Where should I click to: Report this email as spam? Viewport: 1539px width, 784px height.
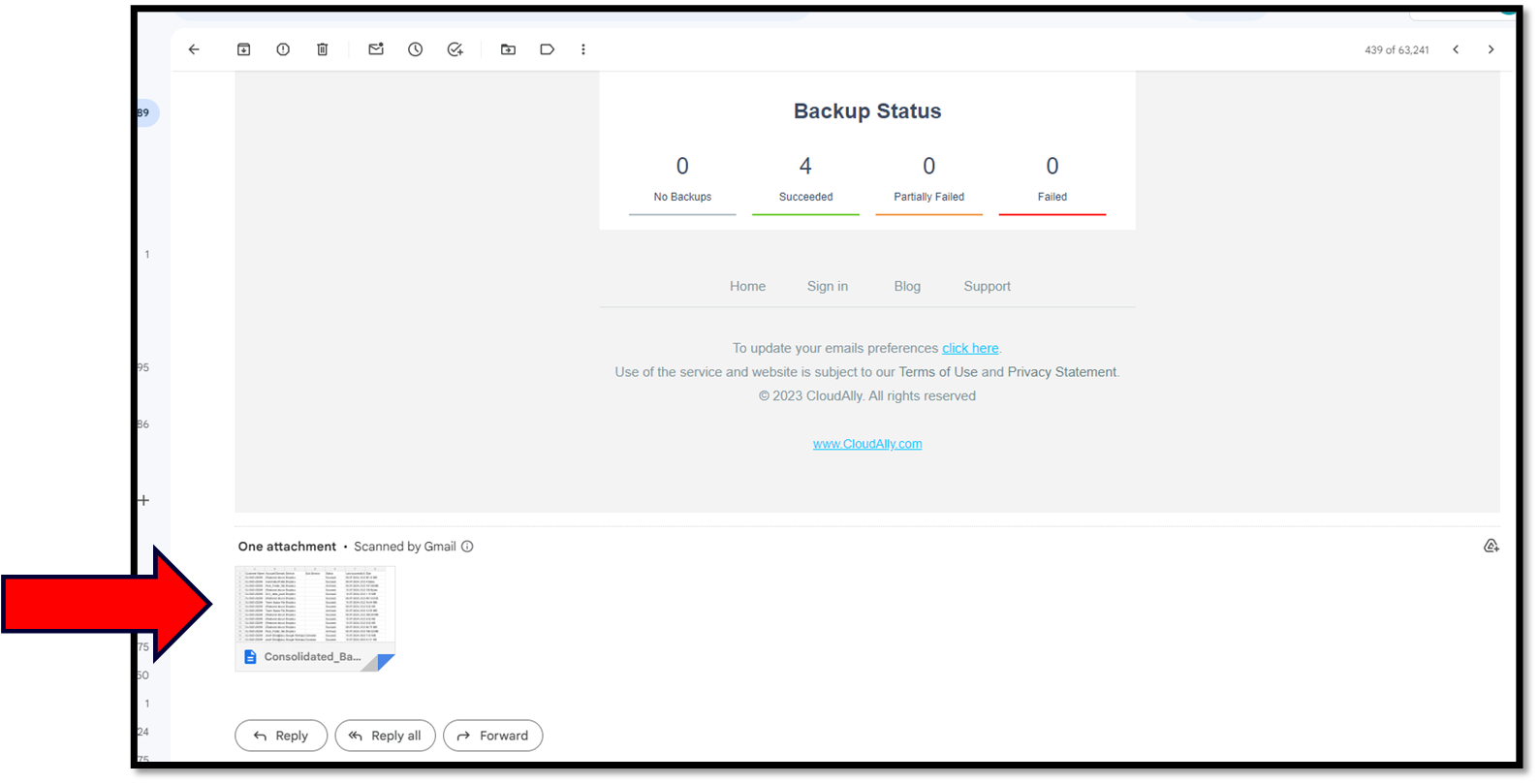point(283,49)
